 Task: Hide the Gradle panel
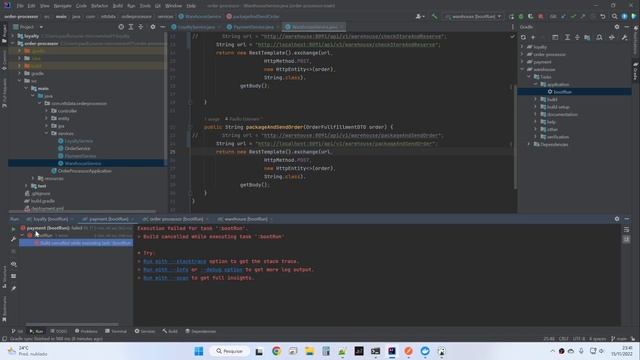(x=627, y=27)
